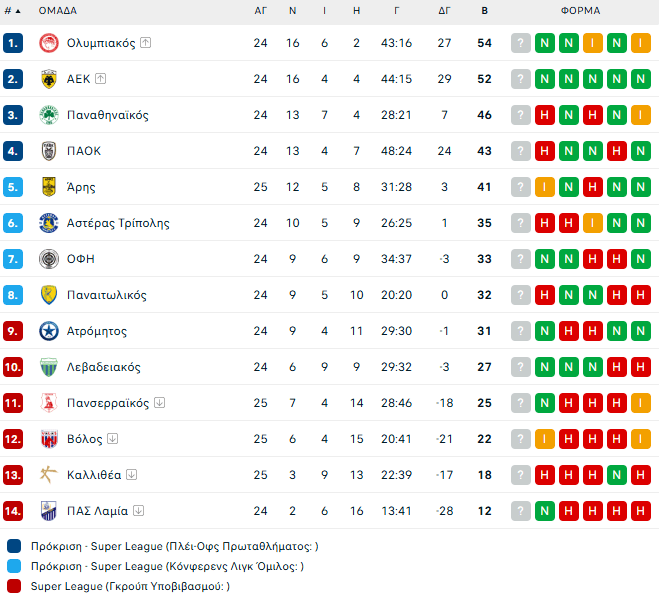Open the ΠΑΣ Λαμία team link
659x599 pixels.
(x=97, y=511)
